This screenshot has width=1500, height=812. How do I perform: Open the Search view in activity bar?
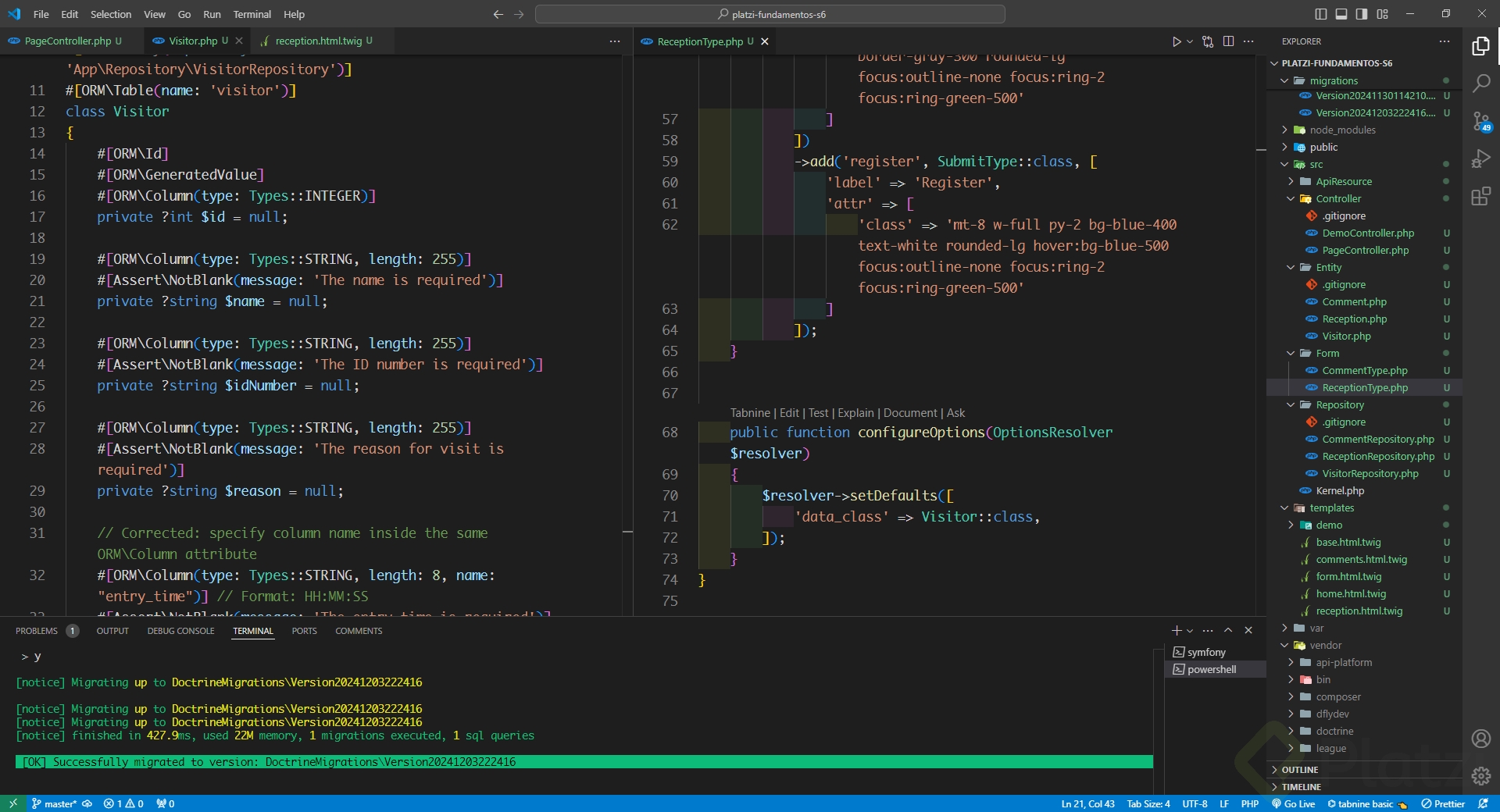(x=1480, y=83)
